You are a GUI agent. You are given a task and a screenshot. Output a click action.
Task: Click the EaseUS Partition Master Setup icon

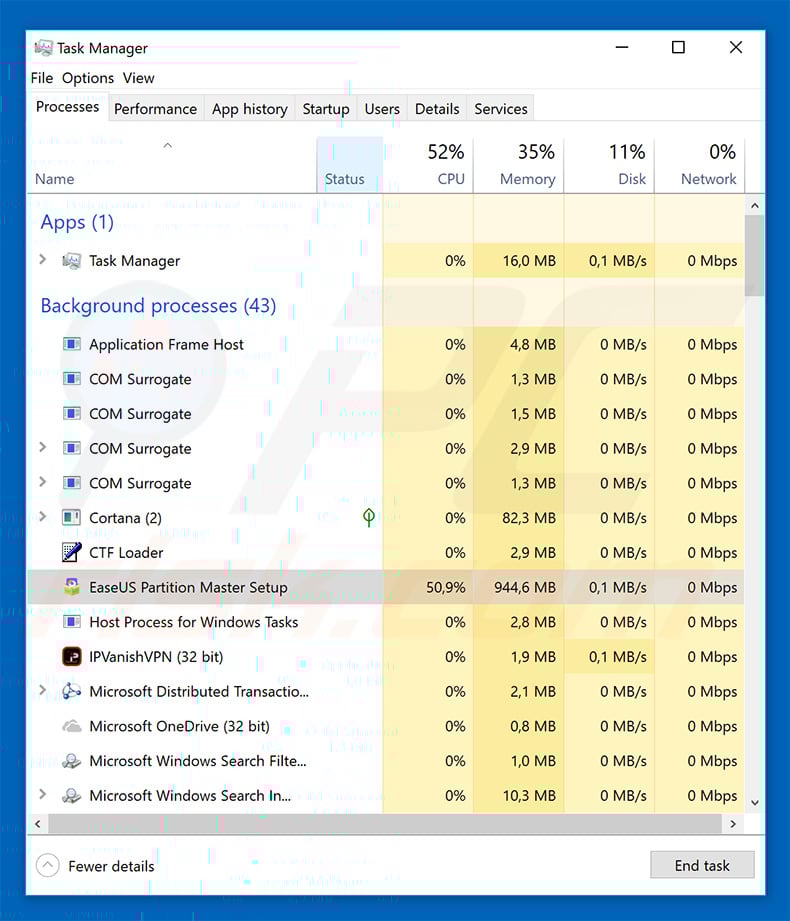72,587
